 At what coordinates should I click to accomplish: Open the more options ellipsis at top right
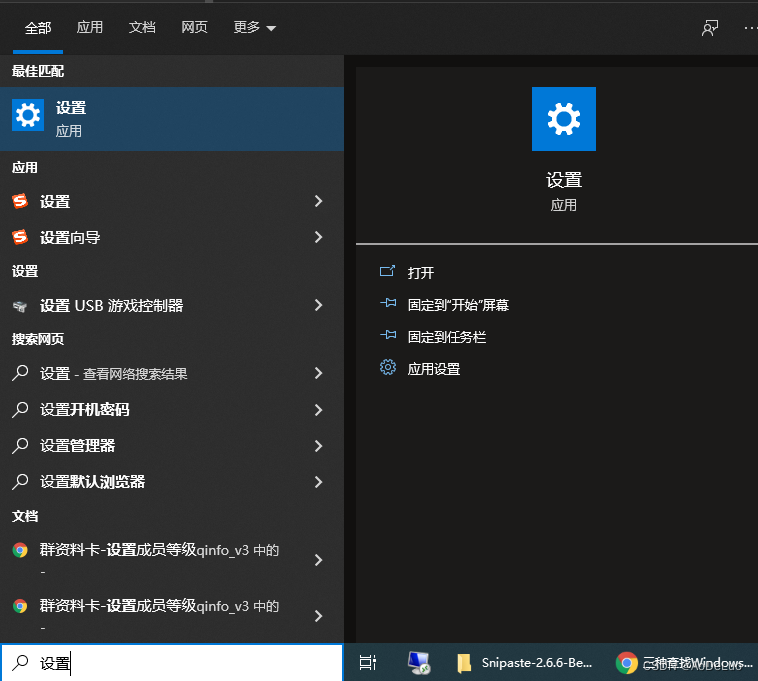[751, 28]
